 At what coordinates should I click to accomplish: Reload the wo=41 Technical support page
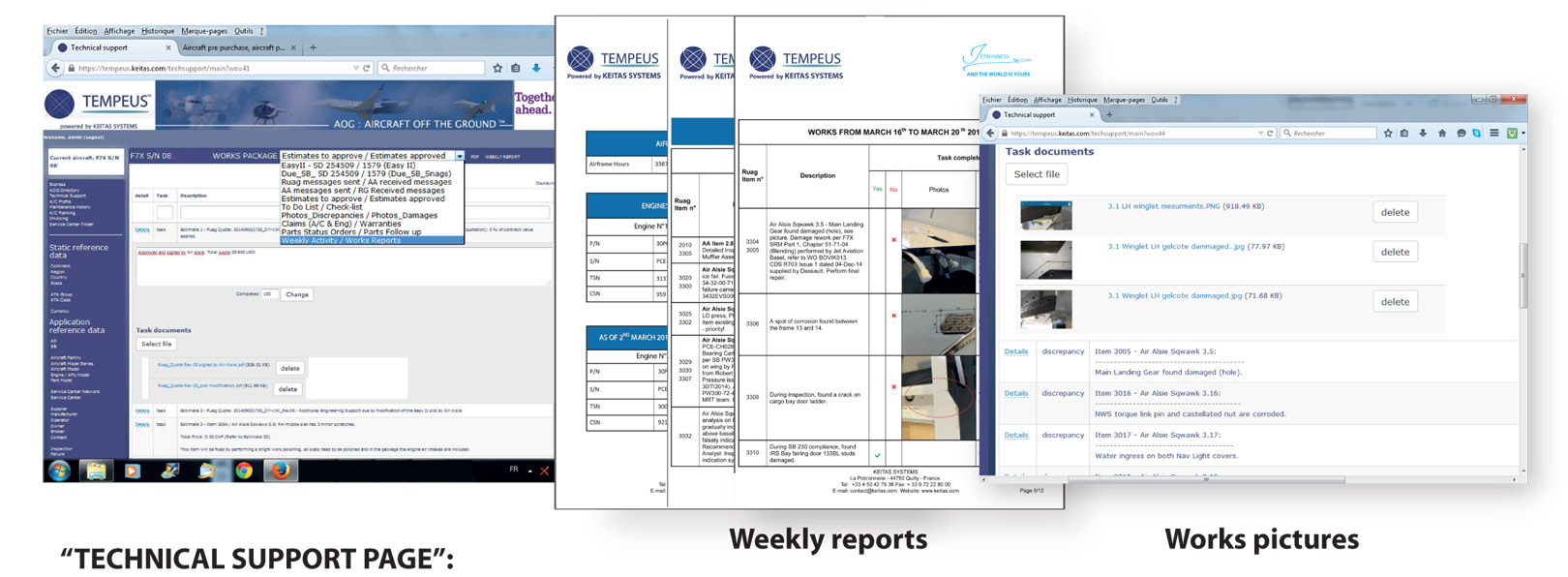(x=367, y=68)
